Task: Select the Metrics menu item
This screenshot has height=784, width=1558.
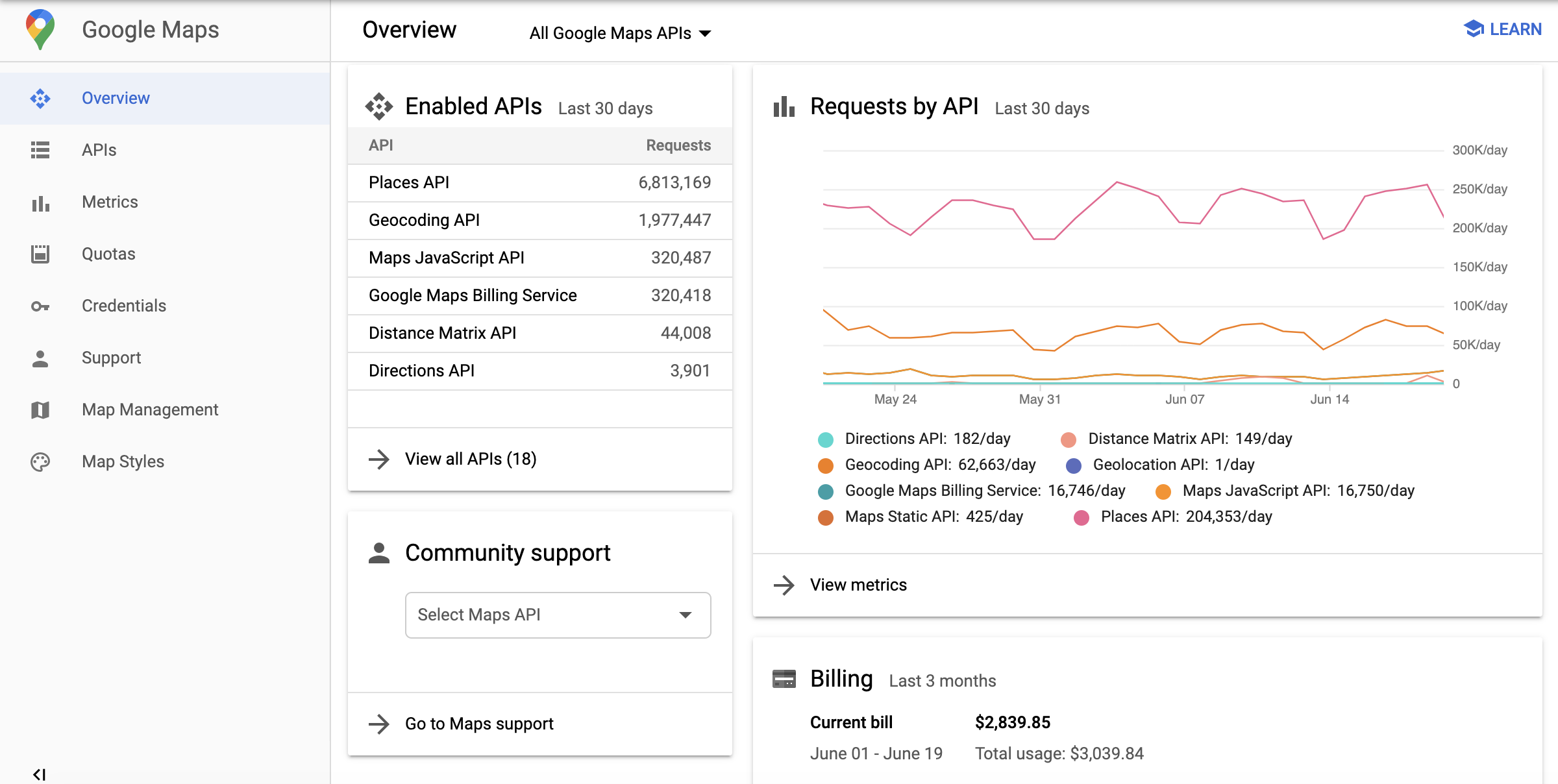Action: click(x=109, y=201)
